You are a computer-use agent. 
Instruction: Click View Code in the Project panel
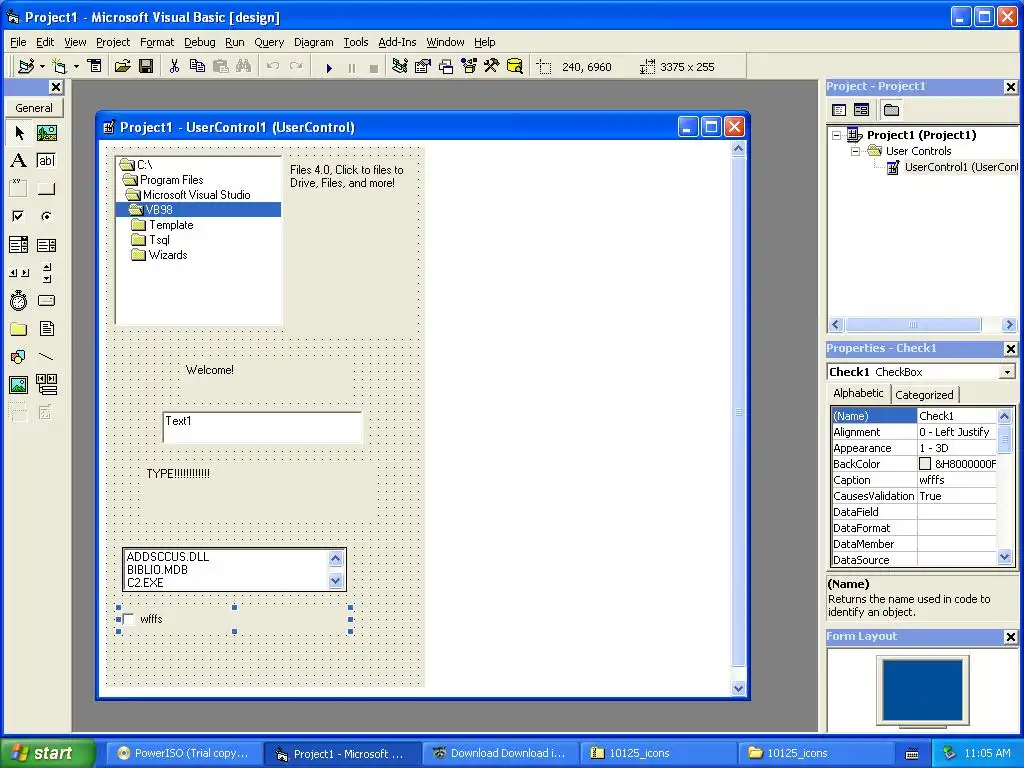pos(839,110)
